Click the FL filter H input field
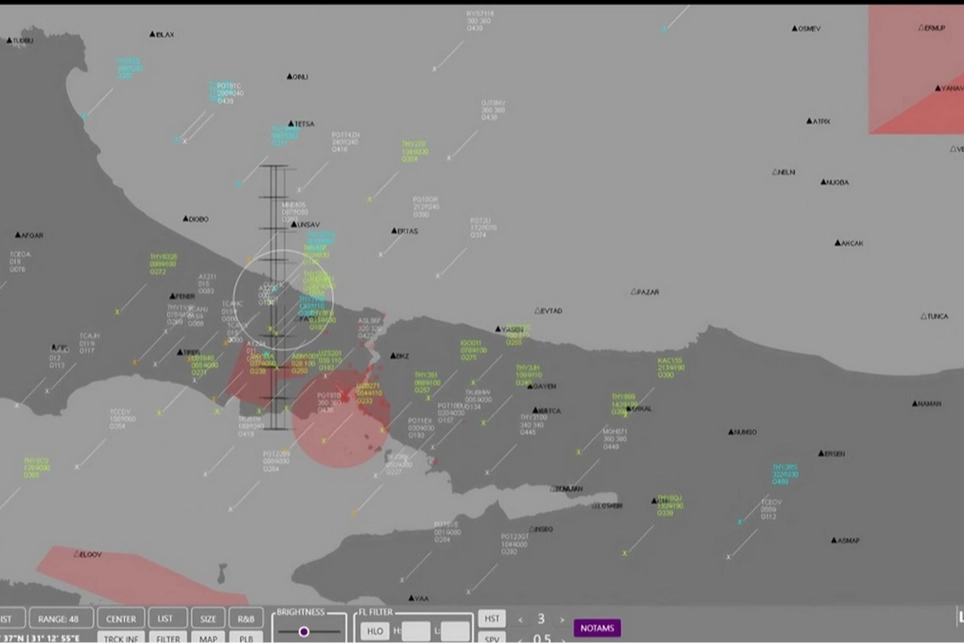The width and height of the screenshot is (964, 643). (x=416, y=631)
